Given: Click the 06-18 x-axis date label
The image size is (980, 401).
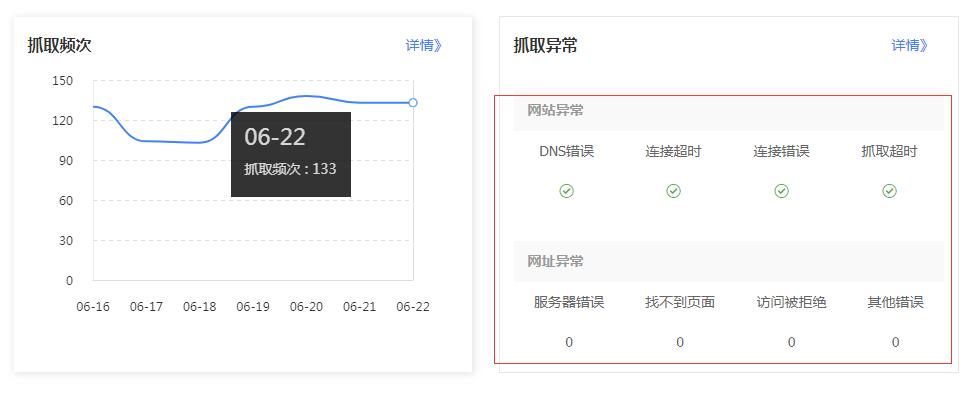Looking at the screenshot, I should 199,307.
